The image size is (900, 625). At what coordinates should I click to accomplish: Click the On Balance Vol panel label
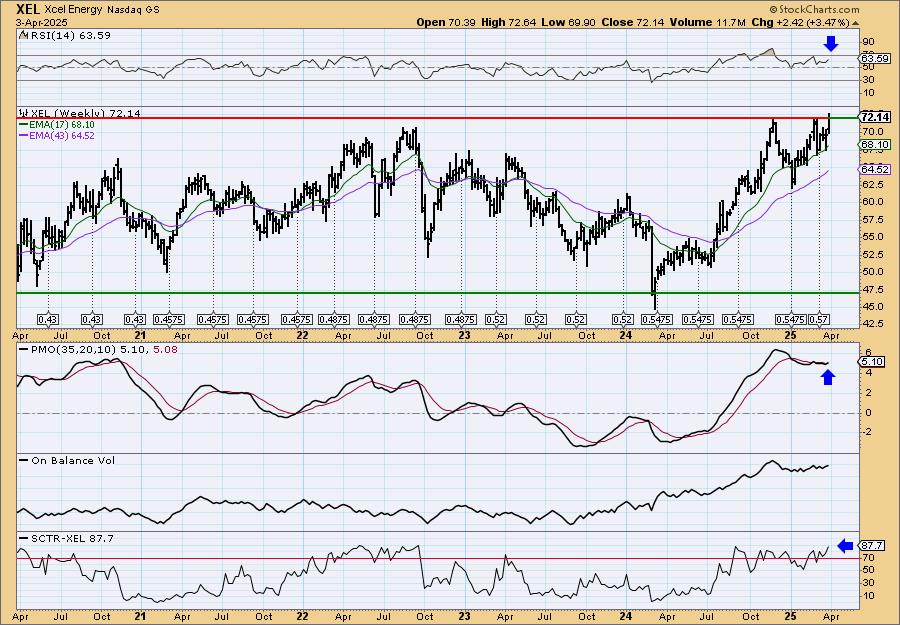click(73, 460)
